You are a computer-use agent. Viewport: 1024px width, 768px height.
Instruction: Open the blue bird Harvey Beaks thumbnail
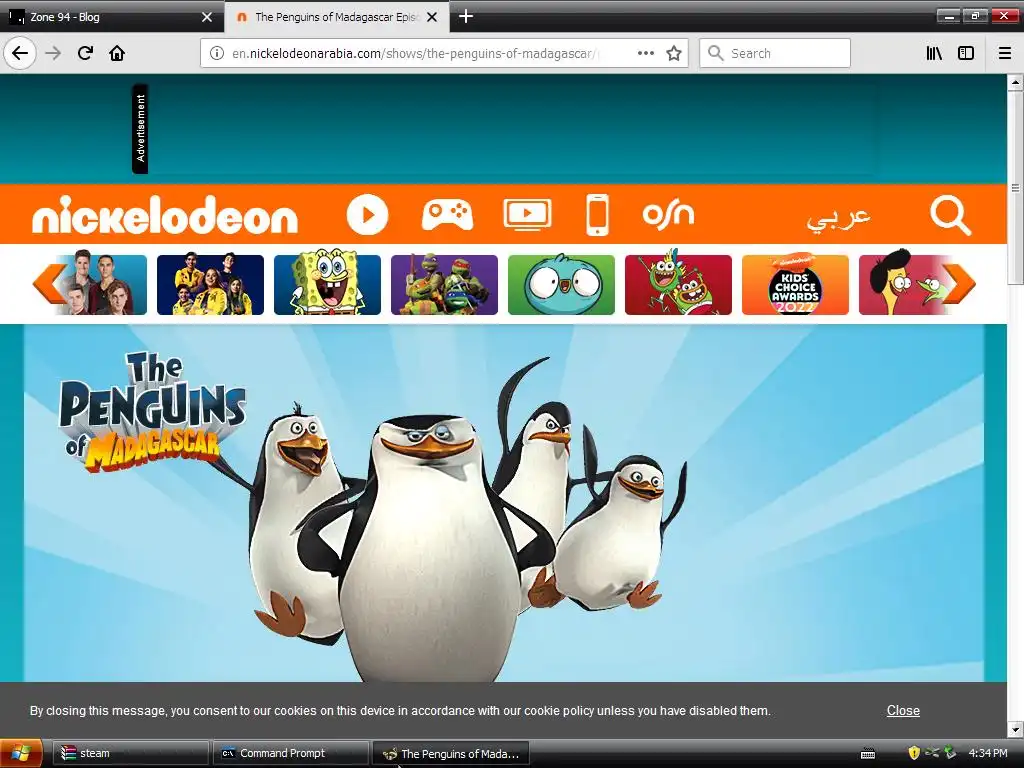click(x=561, y=285)
